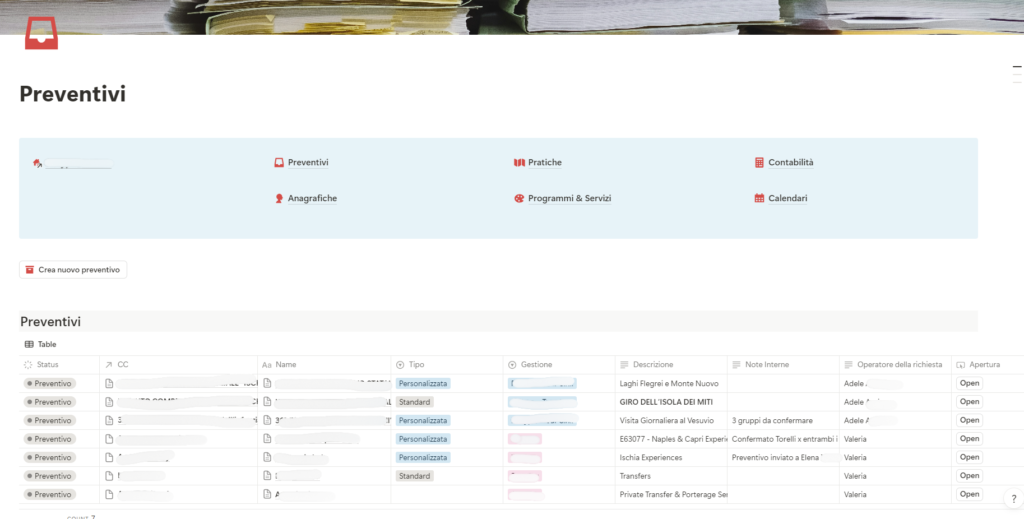This screenshot has height=519, width=1024.
Task: Click the red inbox page icon
Action: pos(41,33)
